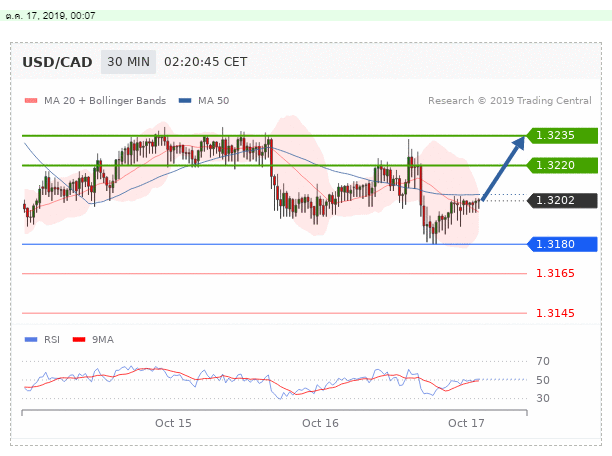Click the 1.3145 support level label
The height and width of the screenshot is (456, 612).
click(x=555, y=313)
